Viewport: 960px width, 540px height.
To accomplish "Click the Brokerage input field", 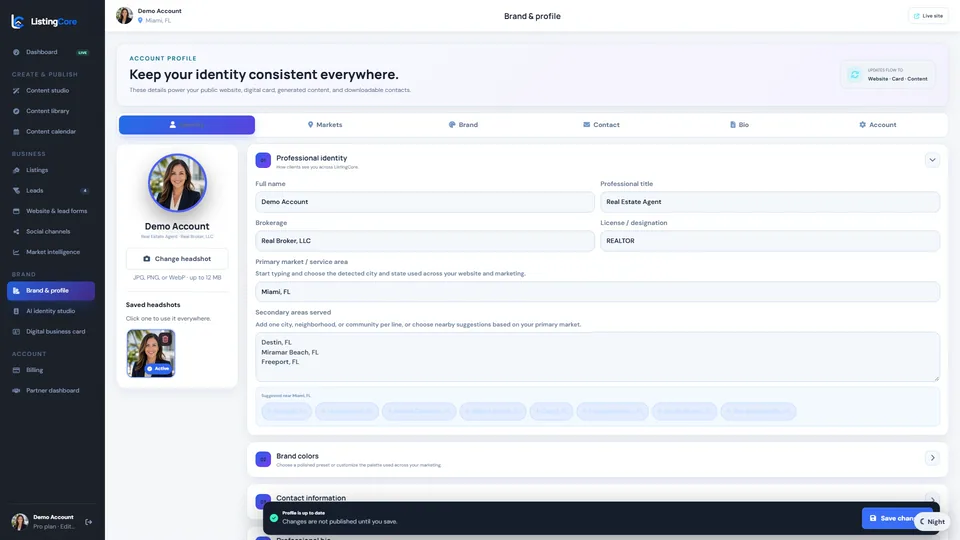I will pyautogui.click(x=424, y=241).
